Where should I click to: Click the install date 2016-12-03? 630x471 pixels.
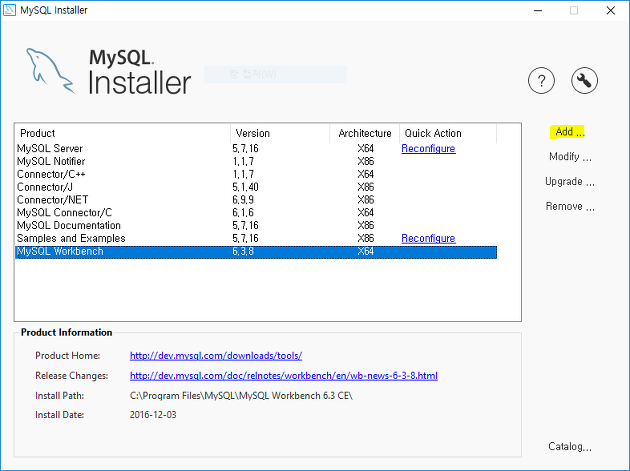(153, 415)
